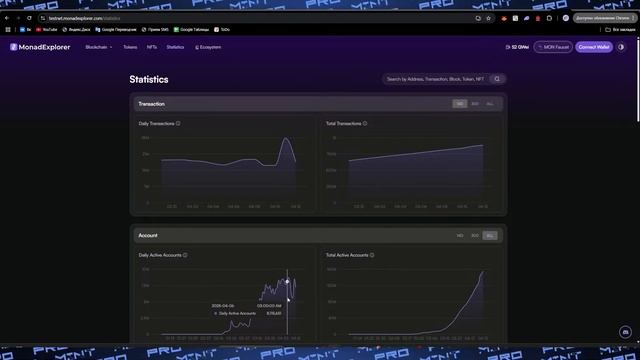Screen dimensions: 640x360
Task: Click the info icon next to Total Transactions
Action: tap(365, 123)
